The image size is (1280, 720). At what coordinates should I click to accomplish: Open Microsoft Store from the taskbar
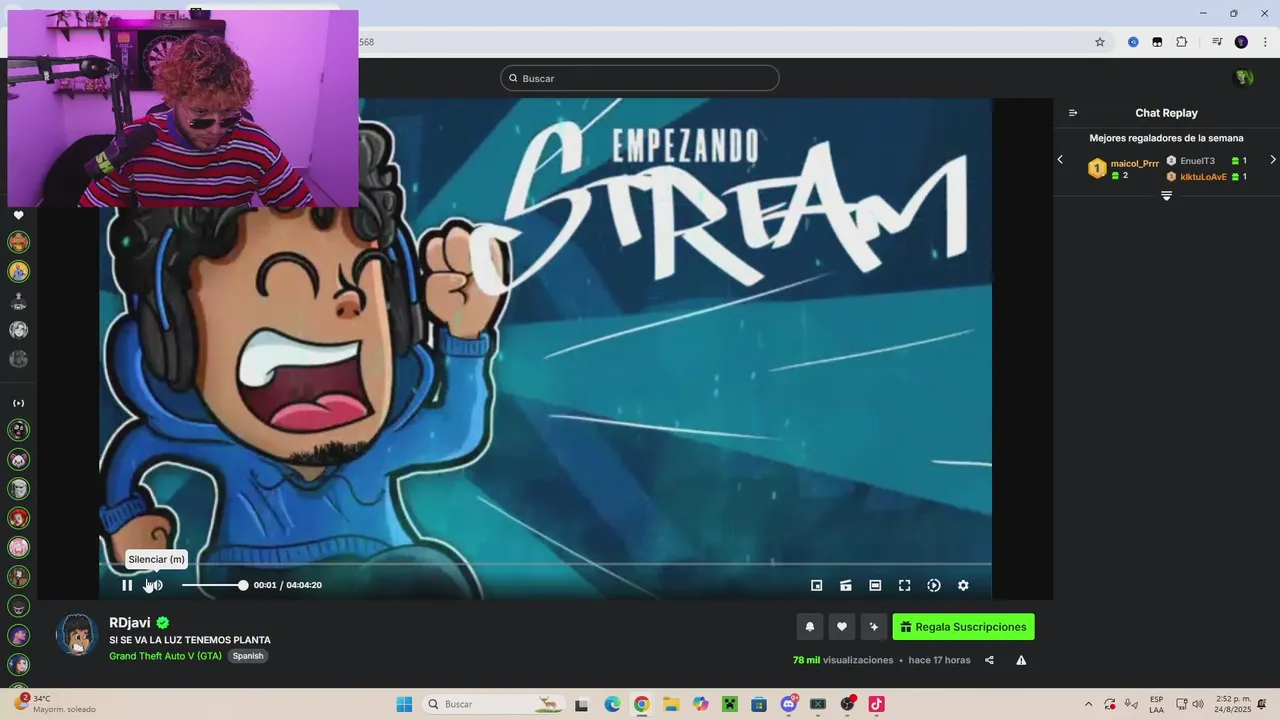759,704
